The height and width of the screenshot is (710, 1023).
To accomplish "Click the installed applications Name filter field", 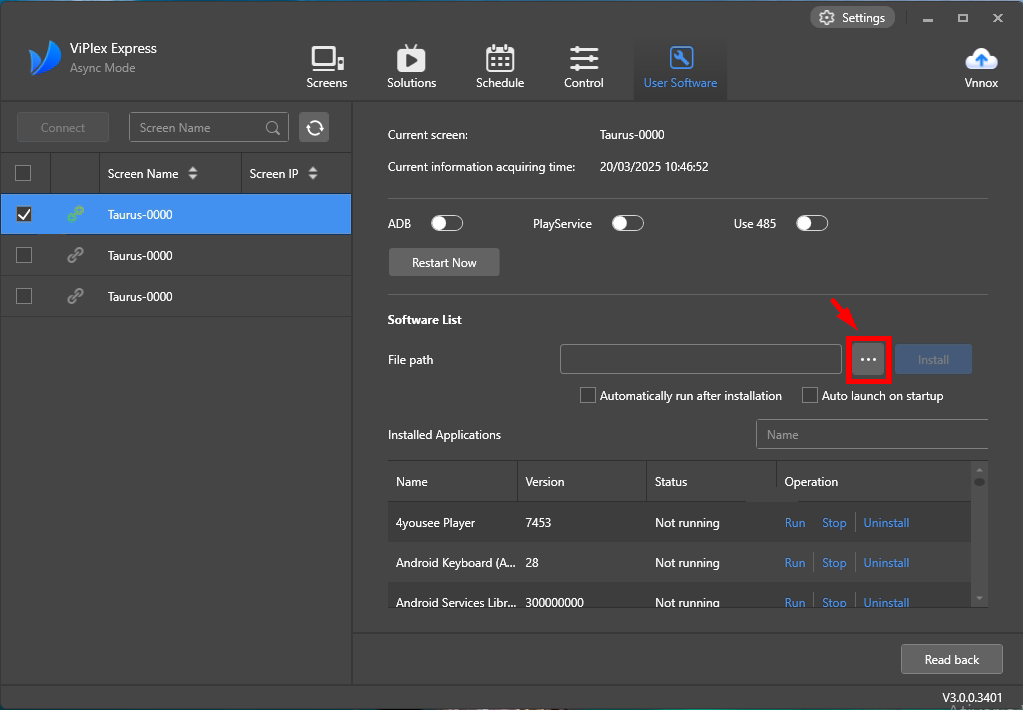I will (872, 435).
